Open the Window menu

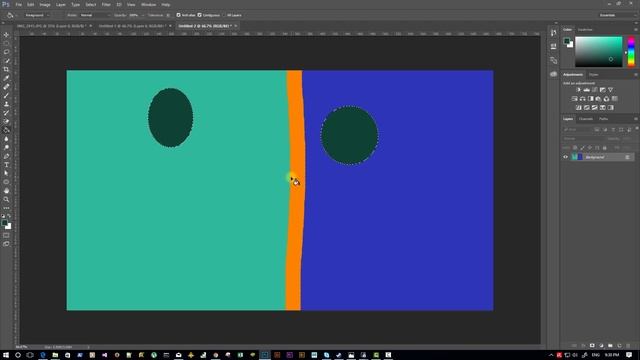click(148, 4)
